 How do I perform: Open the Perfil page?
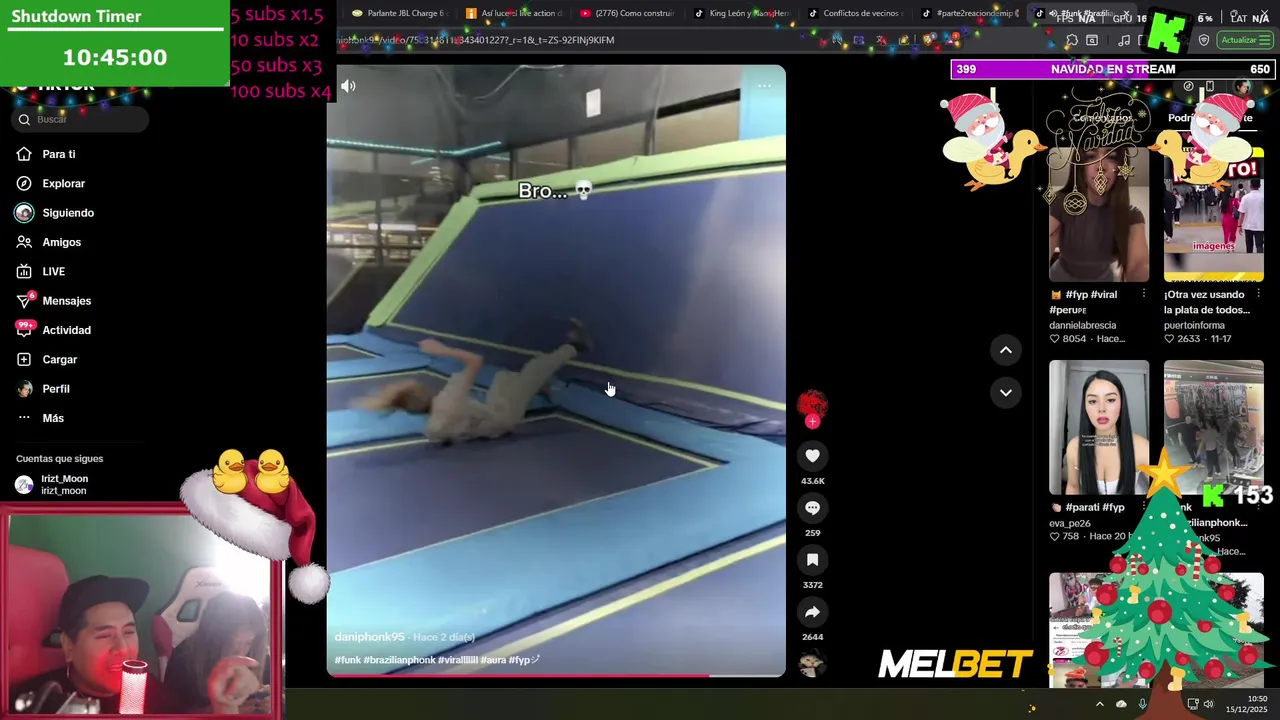coord(55,389)
